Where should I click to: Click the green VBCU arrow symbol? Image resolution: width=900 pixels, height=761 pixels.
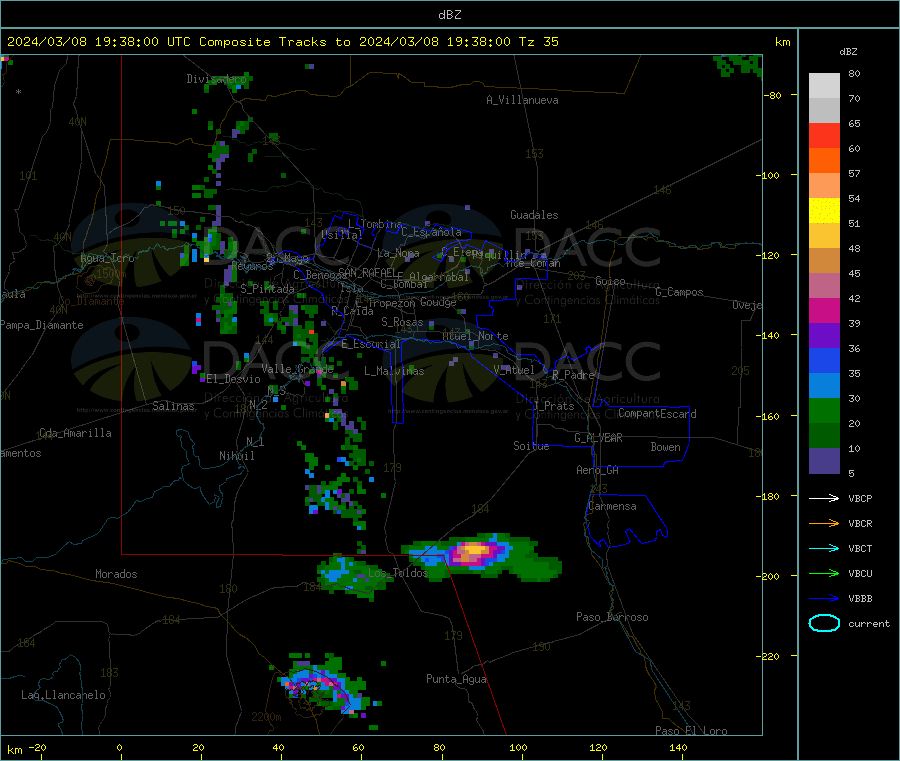click(x=824, y=573)
